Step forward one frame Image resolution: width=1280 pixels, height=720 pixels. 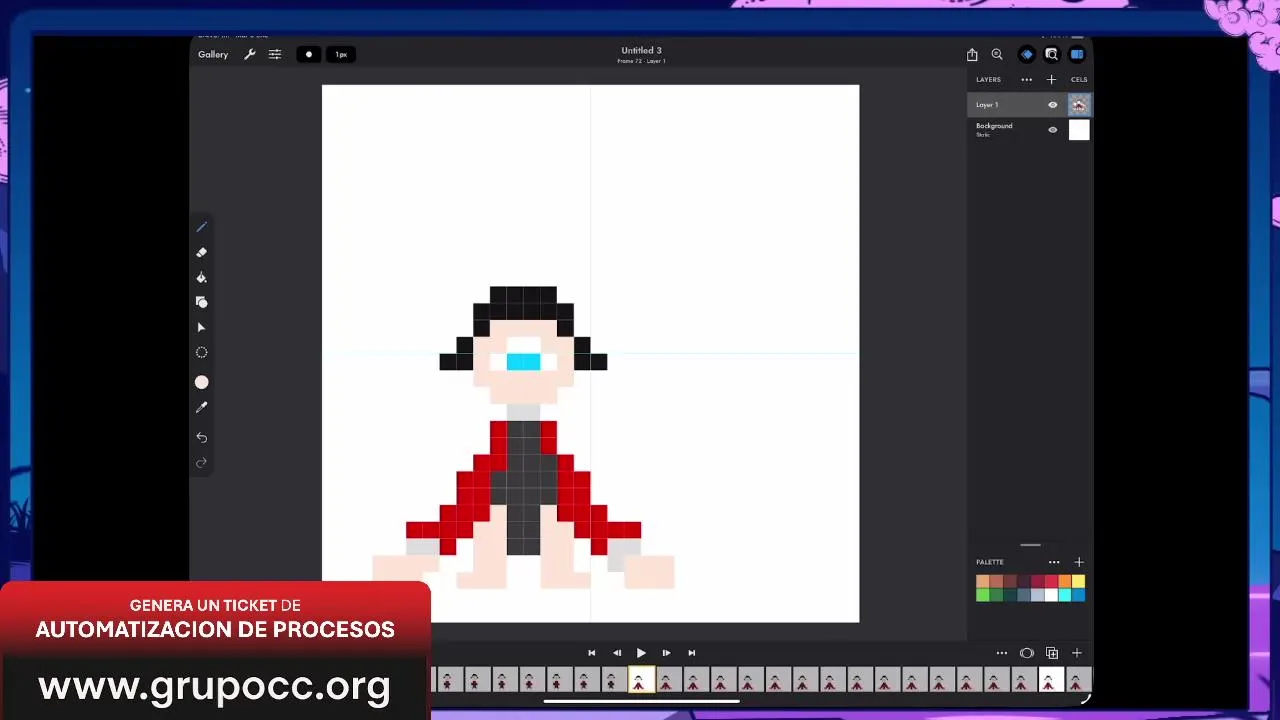coord(666,653)
